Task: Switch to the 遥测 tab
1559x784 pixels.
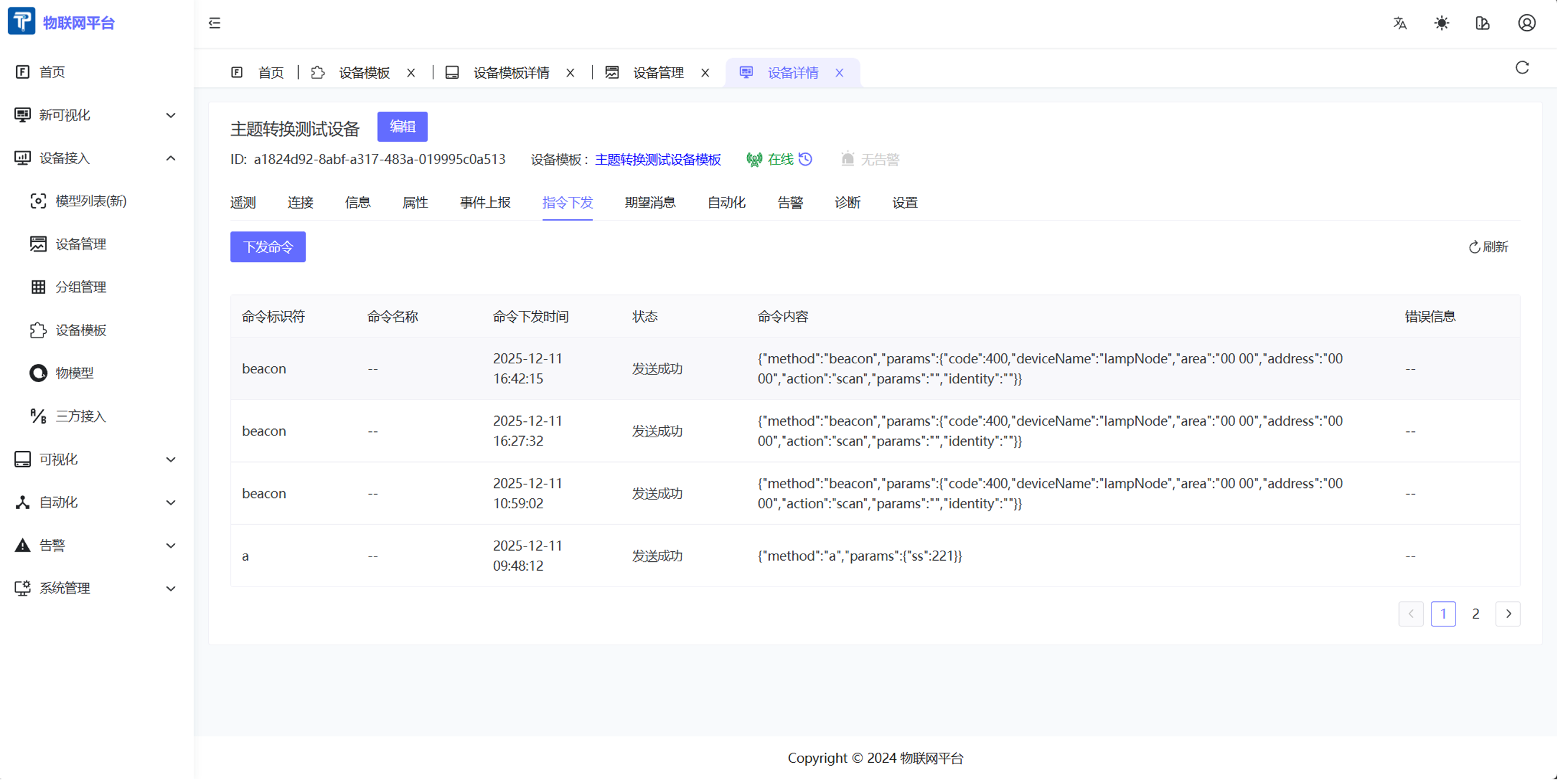Action: point(243,203)
